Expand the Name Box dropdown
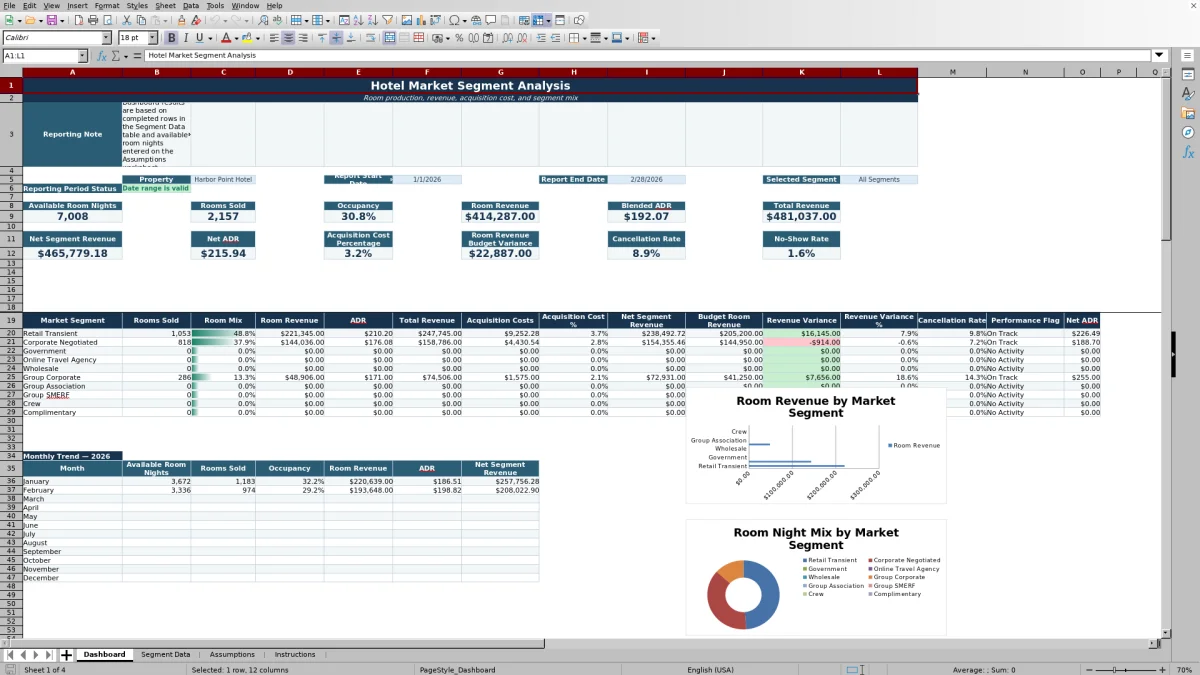The width and height of the screenshot is (1200, 675). [83, 56]
